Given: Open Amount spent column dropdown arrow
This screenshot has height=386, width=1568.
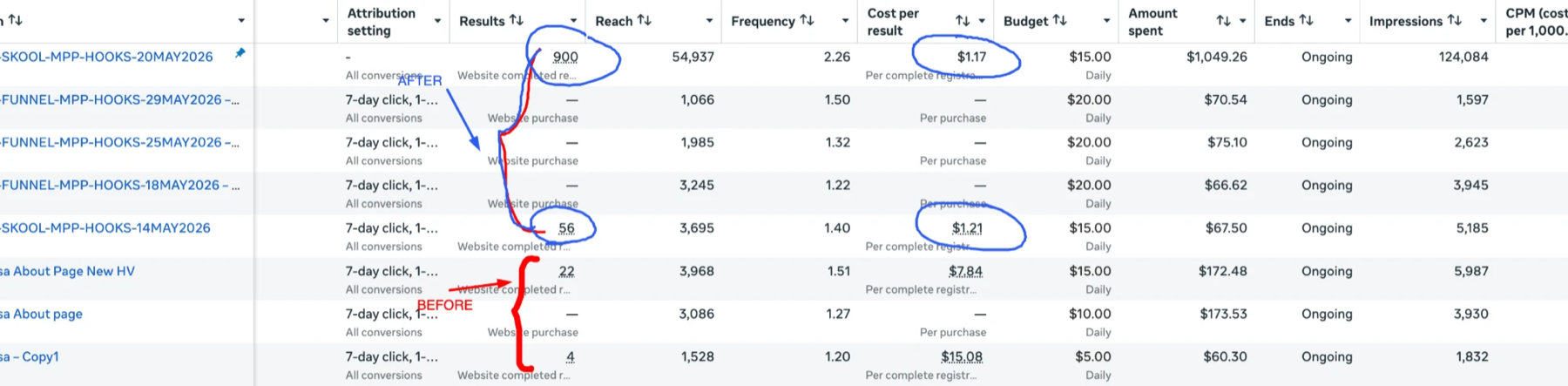Looking at the screenshot, I should [x=1243, y=21].
